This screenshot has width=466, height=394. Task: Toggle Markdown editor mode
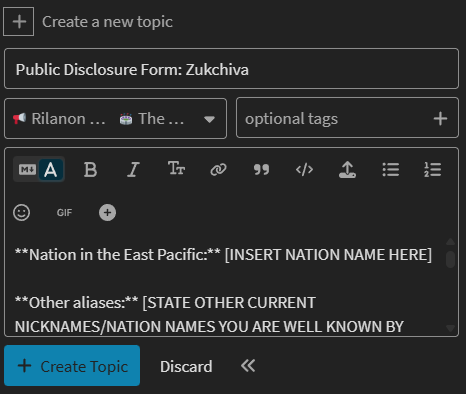(27, 170)
